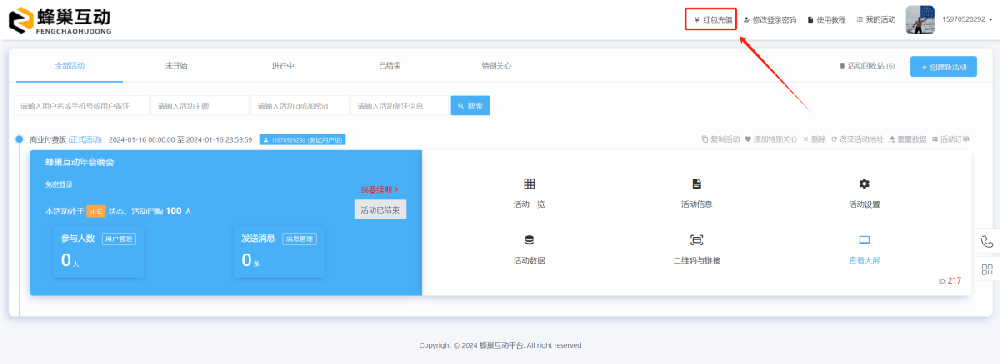Click the document icon beside 使用教程
Image resolution: width=1000 pixels, height=364 pixels.
[x=811, y=20]
